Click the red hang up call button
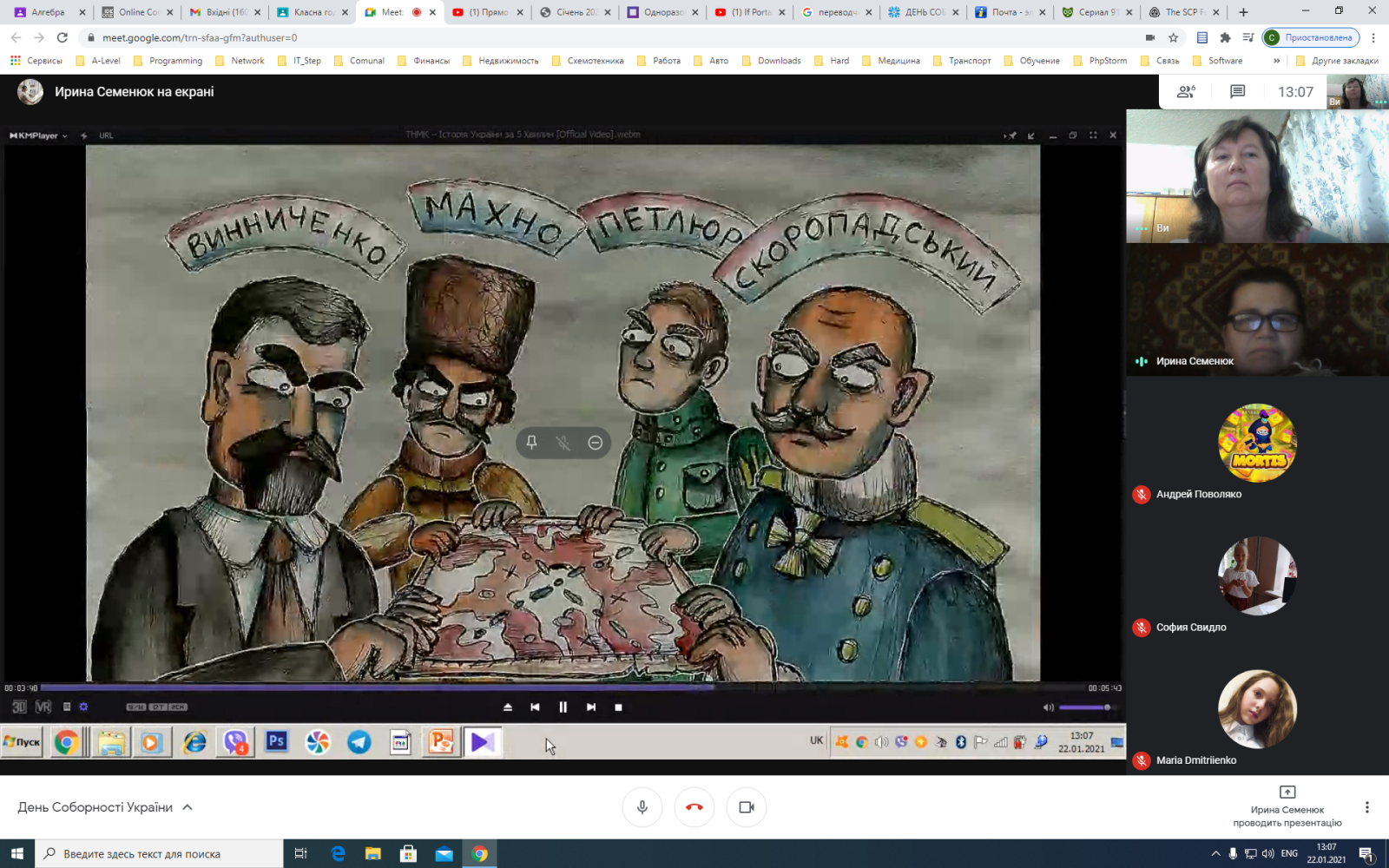1389x868 pixels. [694, 807]
